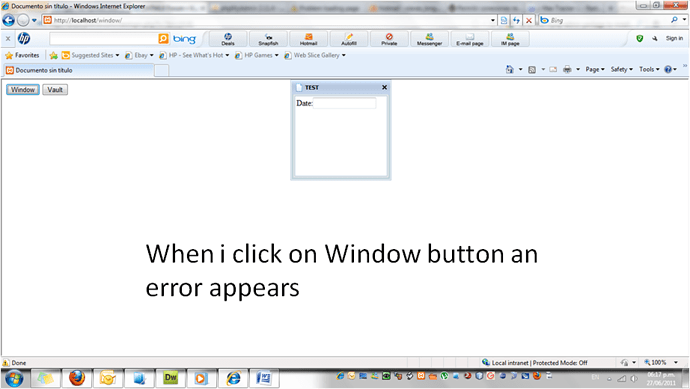The height and width of the screenshot is (389, 690).
Task: Open the Safety menu
Action: 621,70
